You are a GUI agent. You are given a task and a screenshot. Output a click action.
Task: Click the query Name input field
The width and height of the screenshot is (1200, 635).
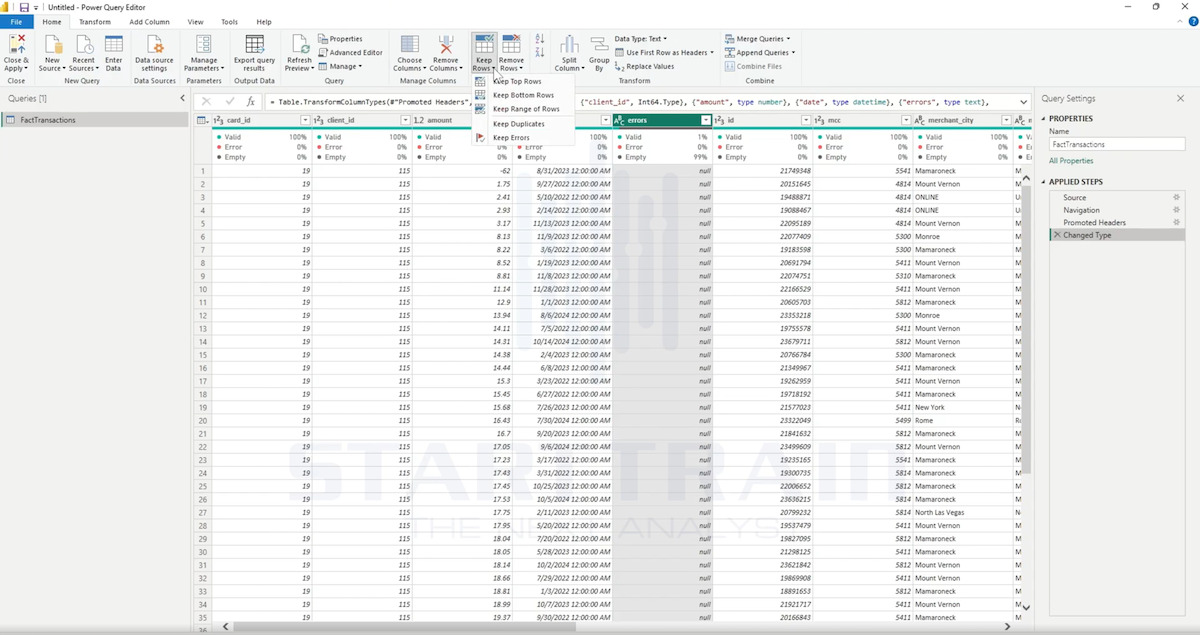coord(1117,145)
